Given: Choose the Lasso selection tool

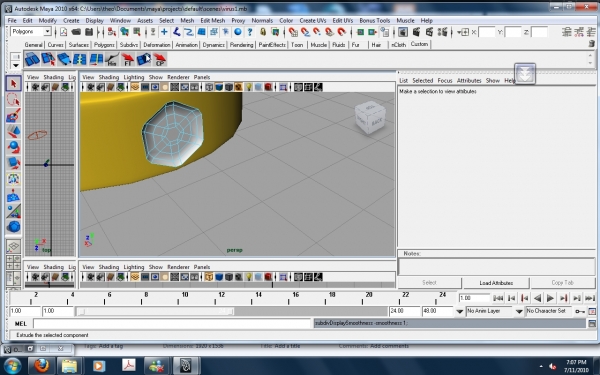Looking at the screenshot, I should click(x=14, y=99).
